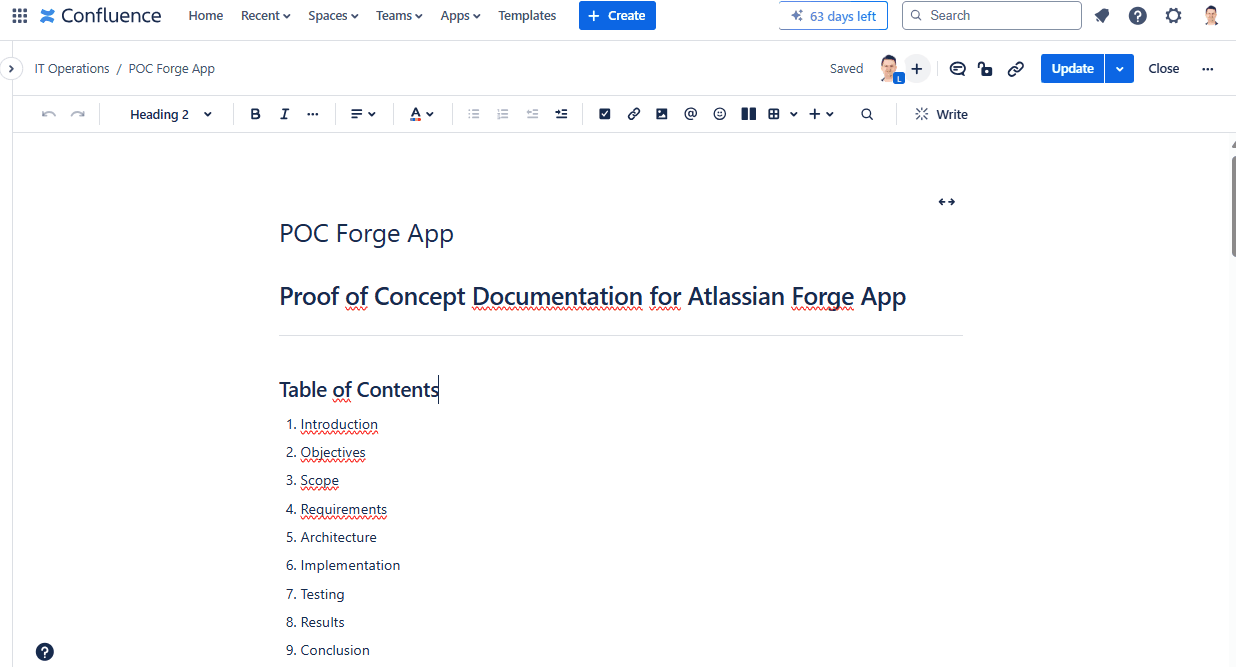Open the text color picker
Viewport: 1236px width, 667px height.
(x=422, y=114)
